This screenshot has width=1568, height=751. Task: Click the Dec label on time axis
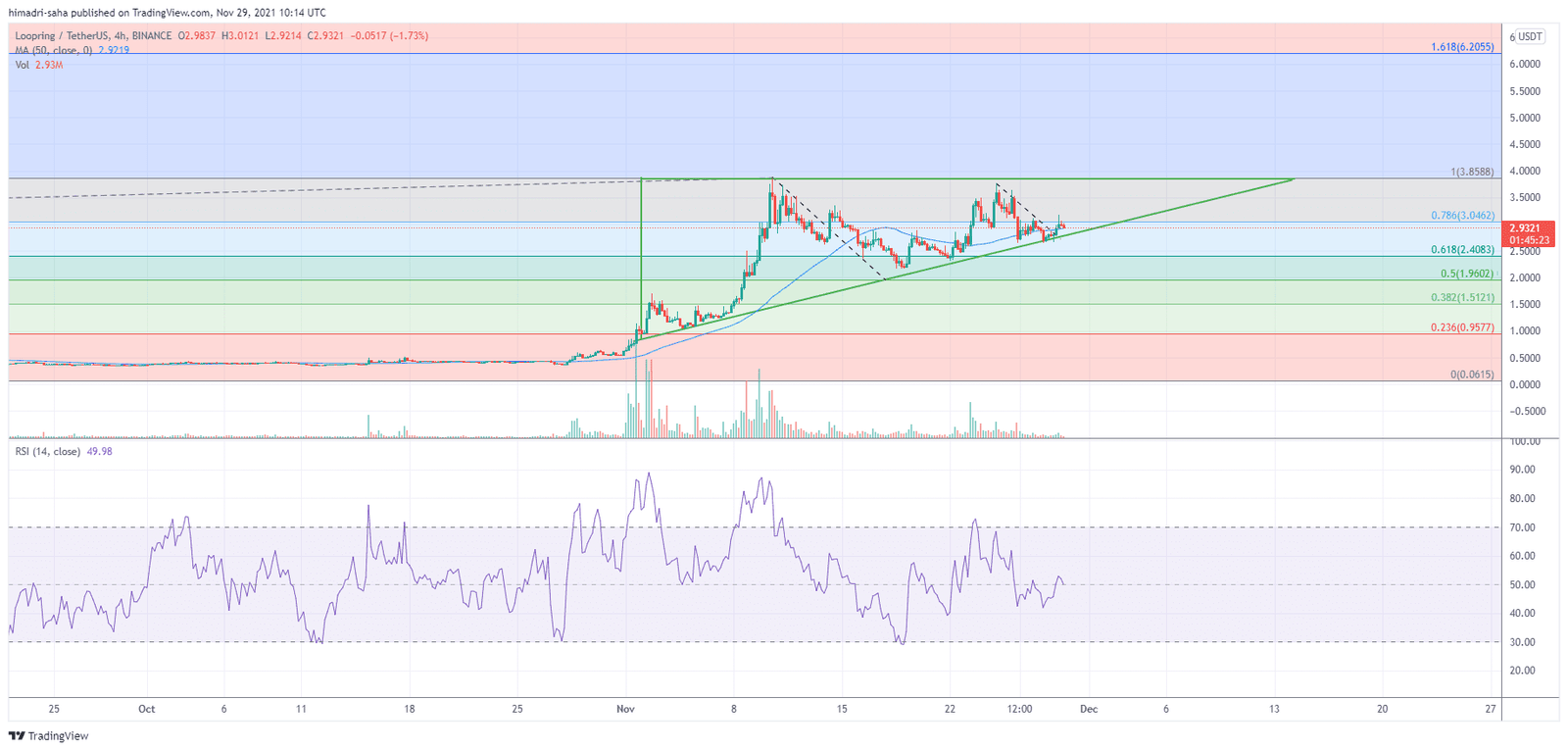point(1089,709)
